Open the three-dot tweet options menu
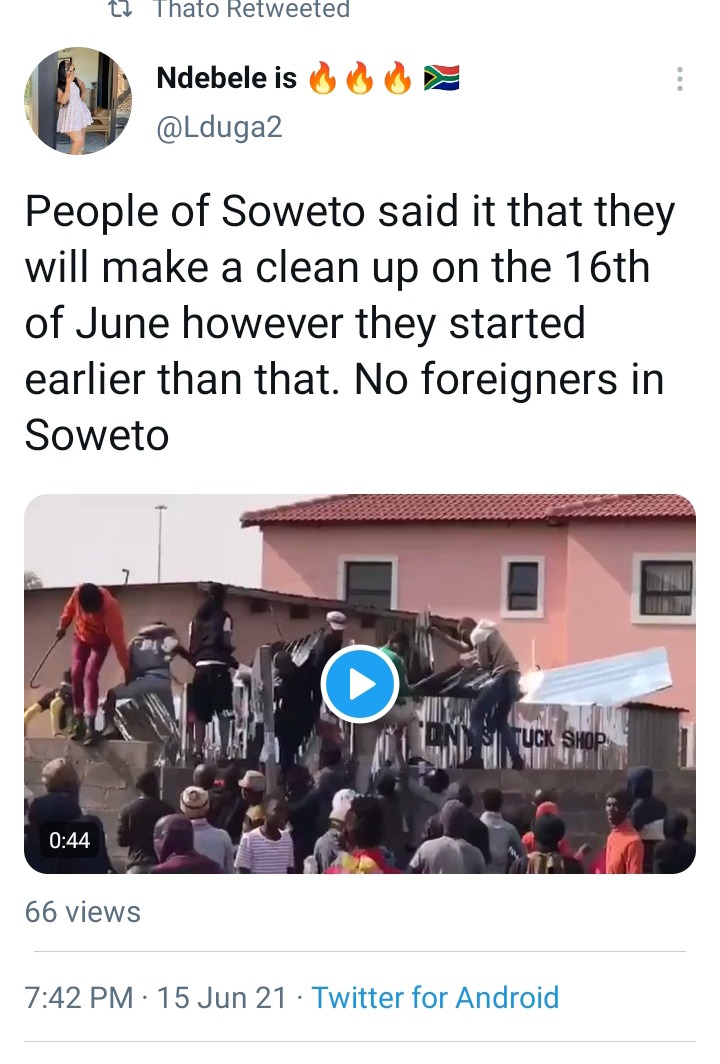Viewport: 720px width, 1064px height. tap(679, 79)
